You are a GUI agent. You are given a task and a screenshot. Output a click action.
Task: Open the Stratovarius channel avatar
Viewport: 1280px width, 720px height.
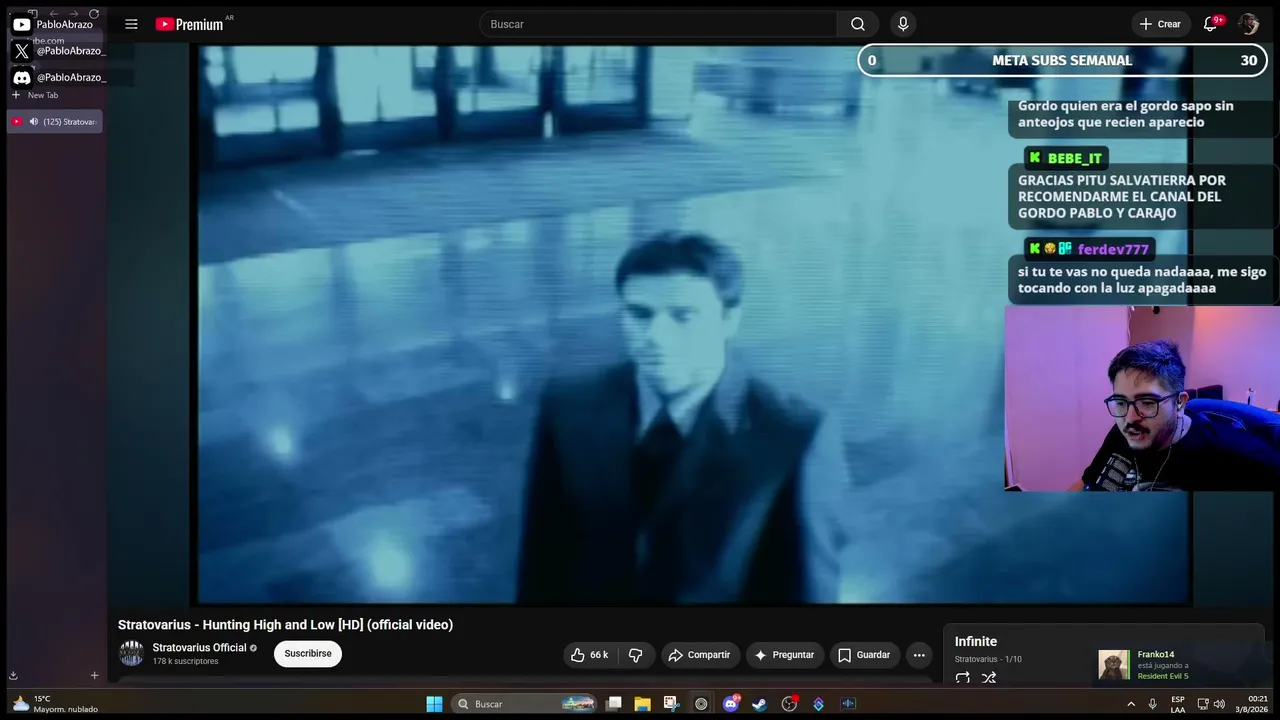point(132,654)
